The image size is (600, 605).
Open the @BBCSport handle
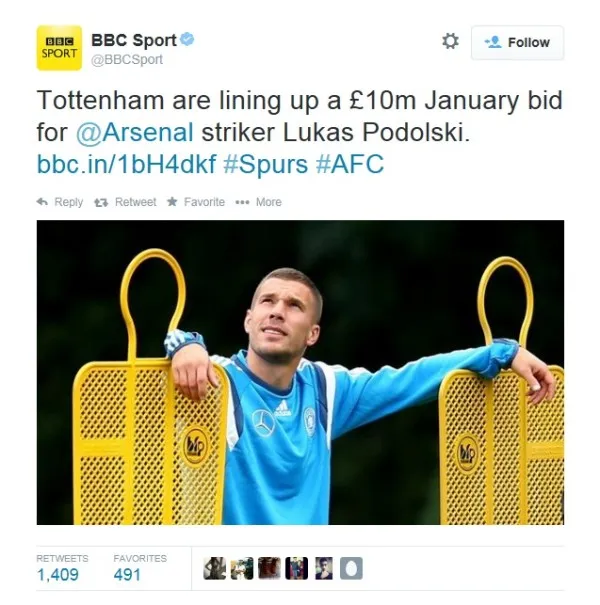pos(127,59)
